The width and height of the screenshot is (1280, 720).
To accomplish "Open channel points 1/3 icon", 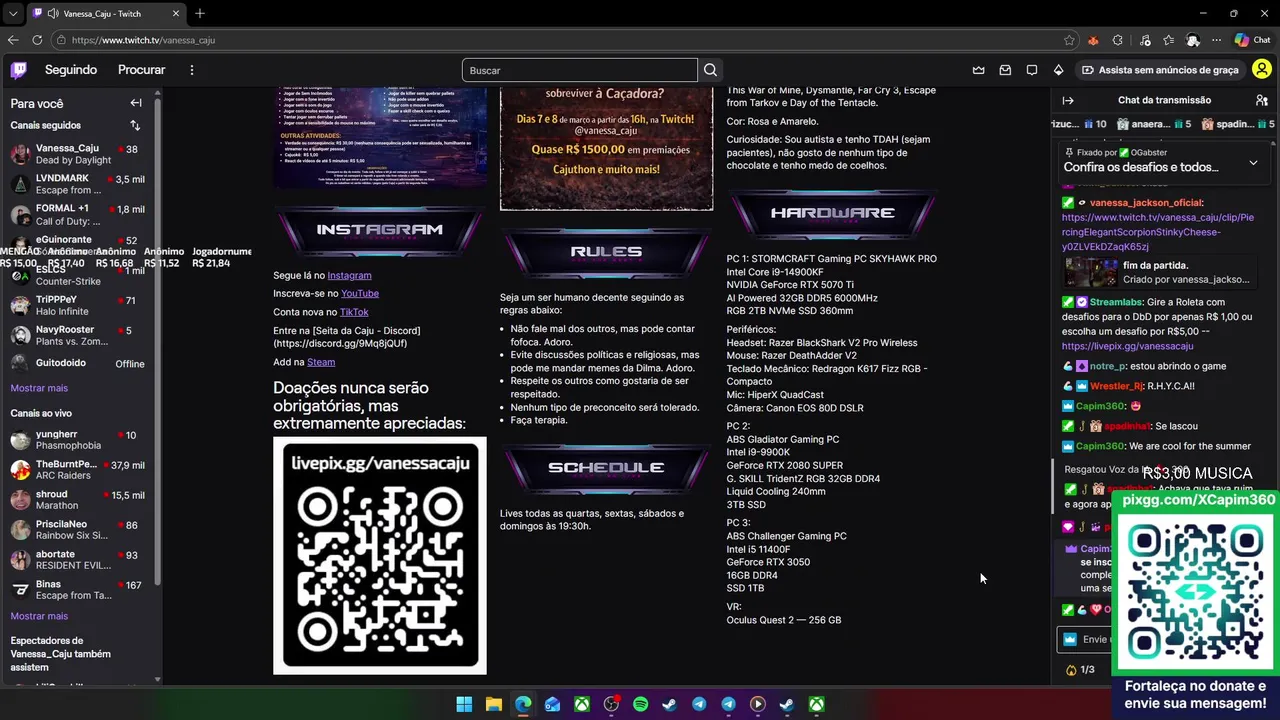I will pos(1080,670).
